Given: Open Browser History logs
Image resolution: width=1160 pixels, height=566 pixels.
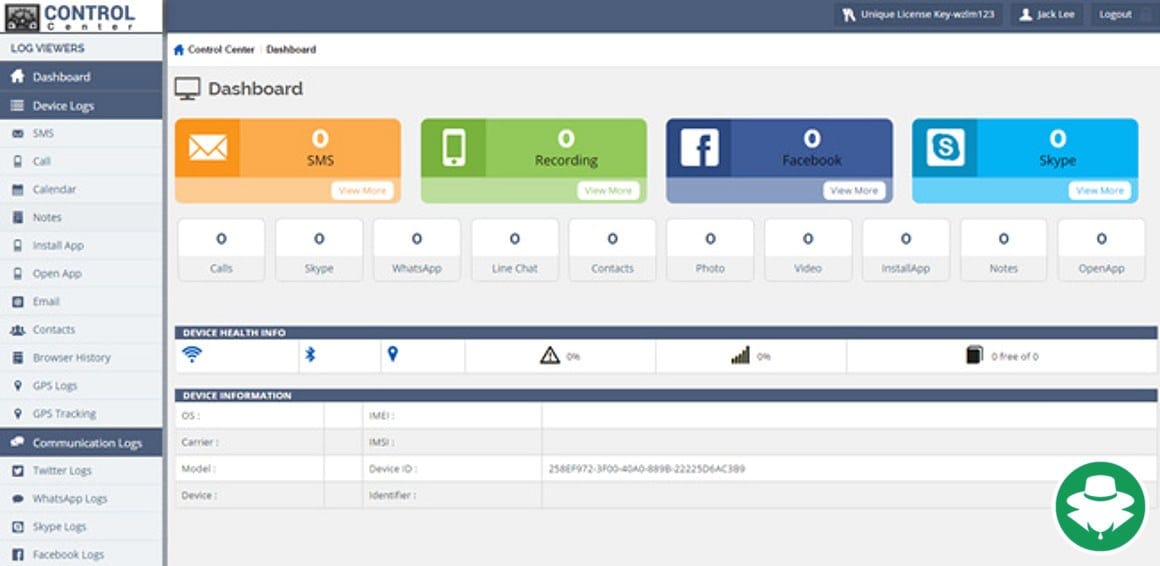Looking at the screenshot, I should (71, 357).
